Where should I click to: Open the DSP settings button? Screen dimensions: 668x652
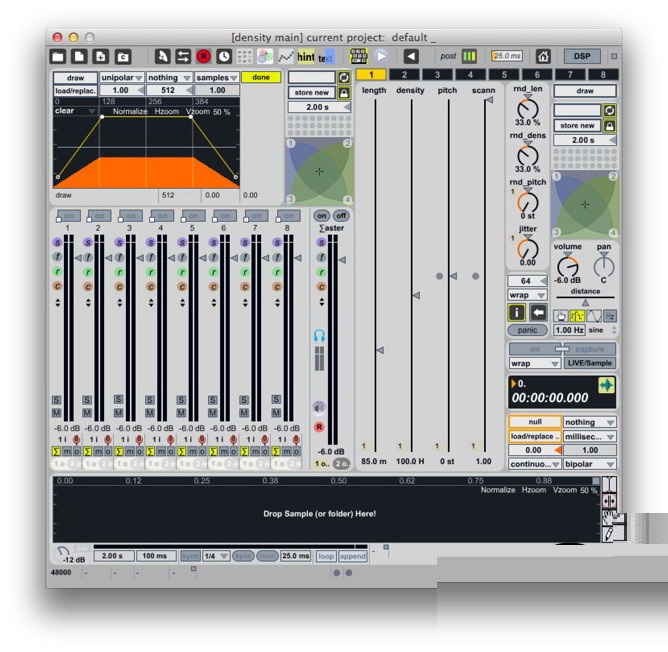pos(582,56)
